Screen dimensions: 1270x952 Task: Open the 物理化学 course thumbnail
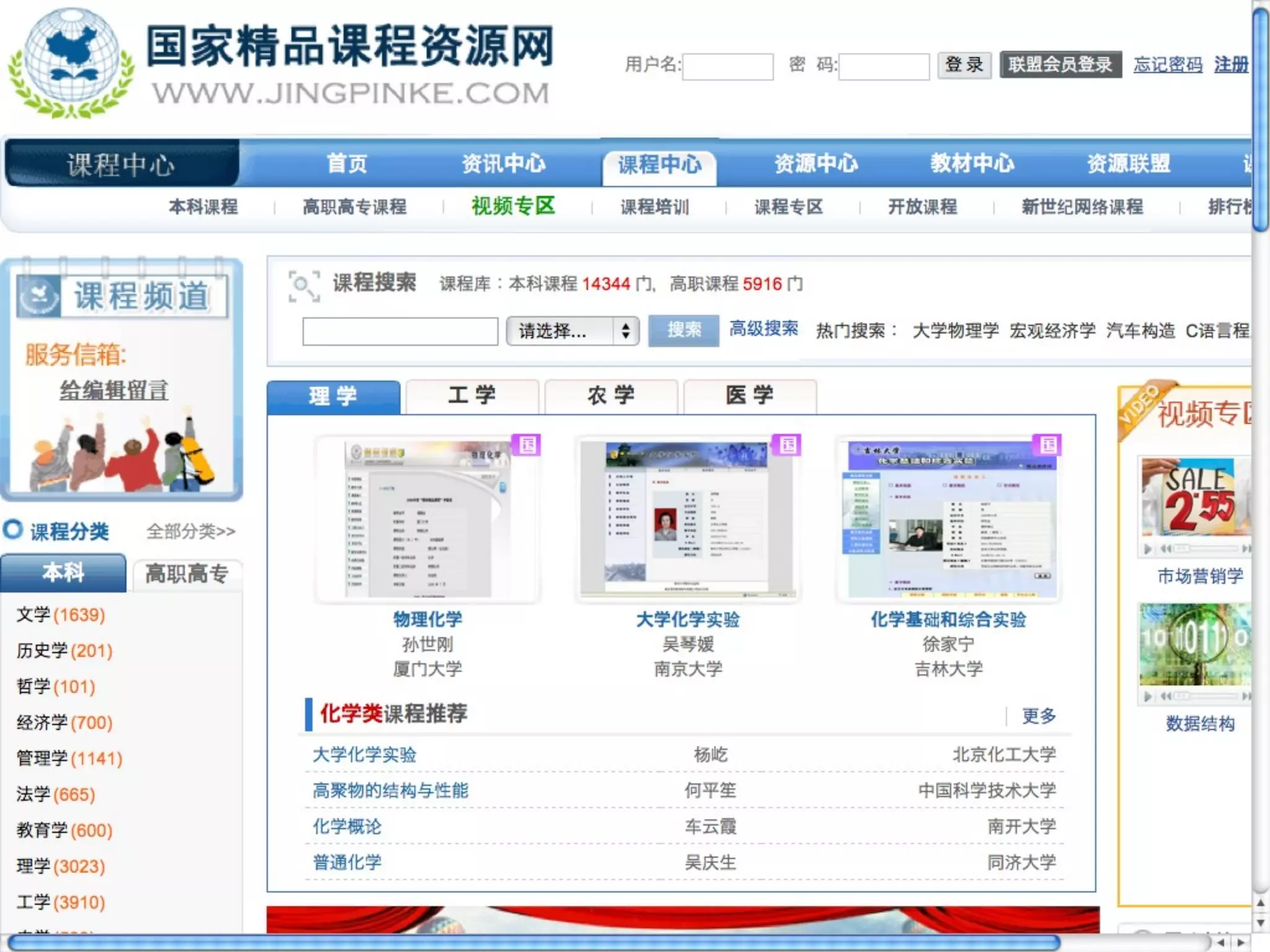click(428, 519)
